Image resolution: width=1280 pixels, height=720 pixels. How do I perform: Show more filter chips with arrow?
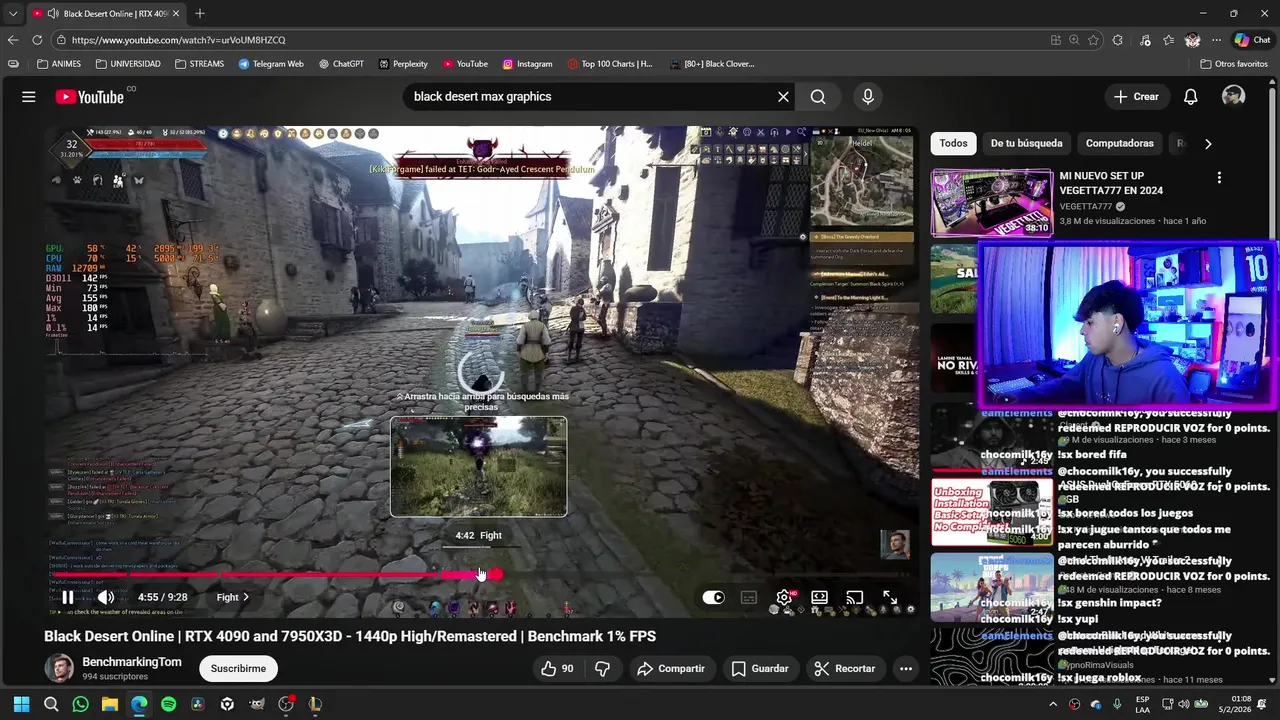1208,143
